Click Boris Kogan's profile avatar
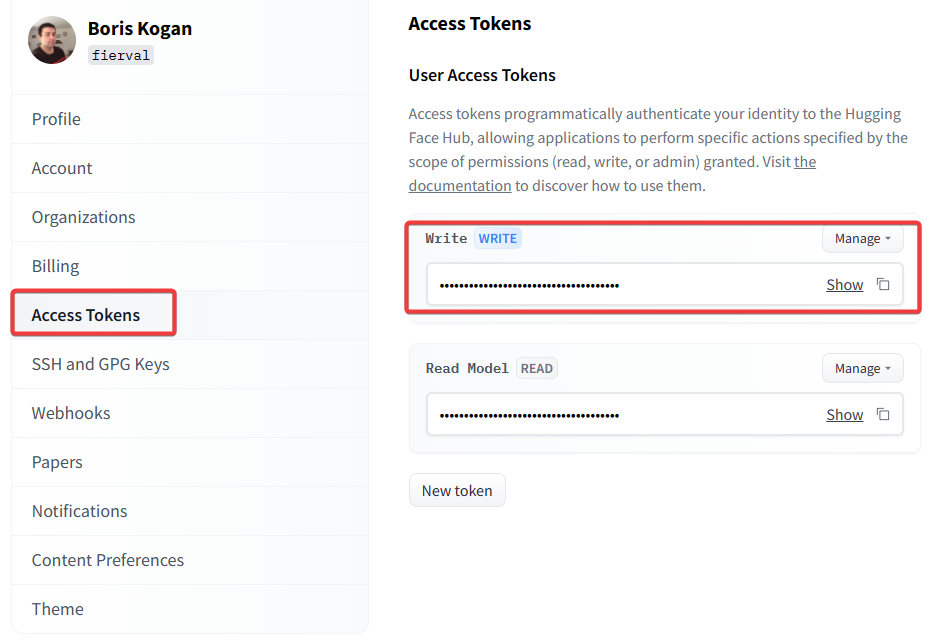937x641 pixels. [52, 40]
